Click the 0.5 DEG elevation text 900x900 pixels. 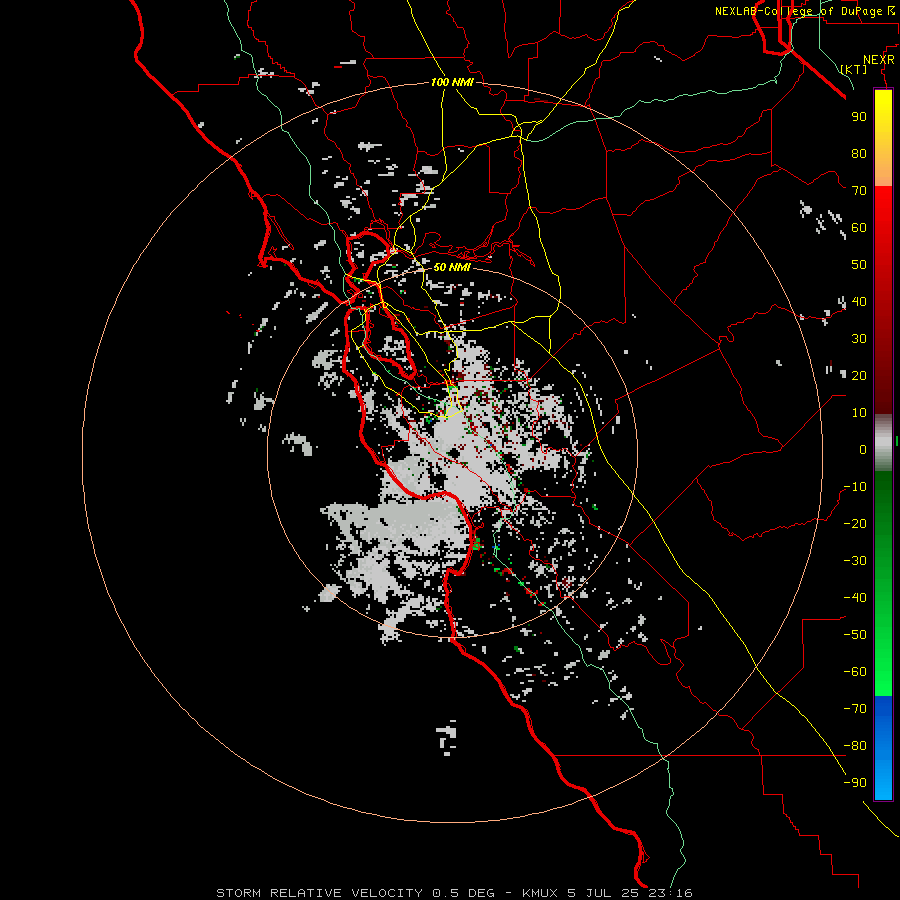click(x=463, y=893)
